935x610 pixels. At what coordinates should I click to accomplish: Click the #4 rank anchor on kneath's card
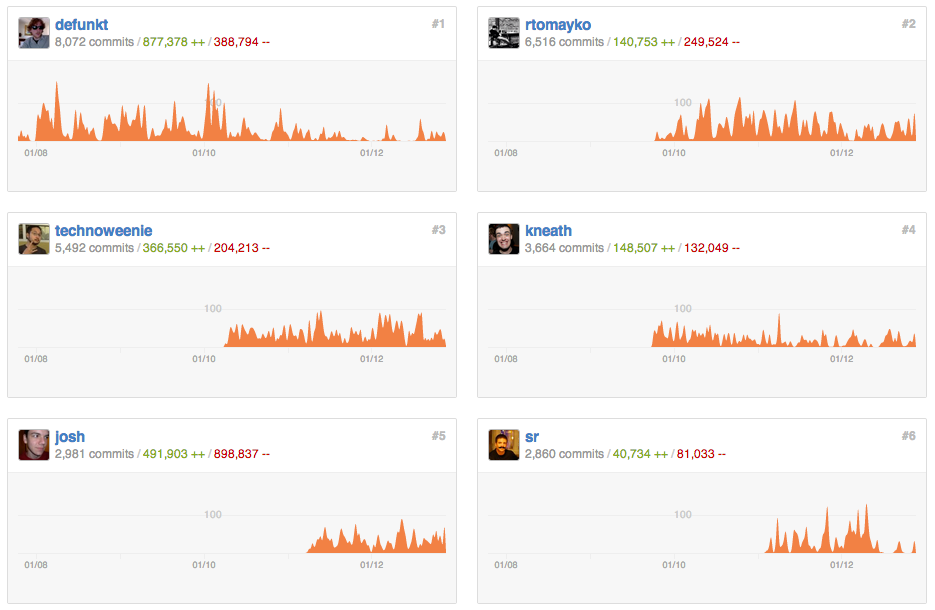tap(908, 230)
